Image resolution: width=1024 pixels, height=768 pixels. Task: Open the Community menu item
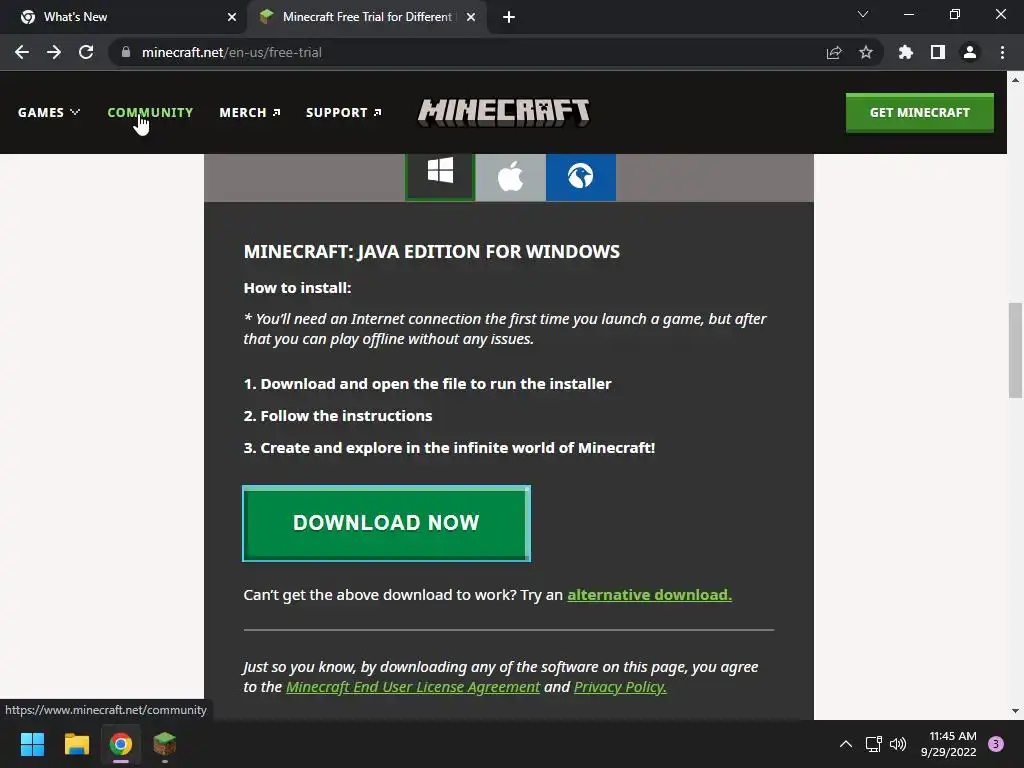[x=150, y=112]
